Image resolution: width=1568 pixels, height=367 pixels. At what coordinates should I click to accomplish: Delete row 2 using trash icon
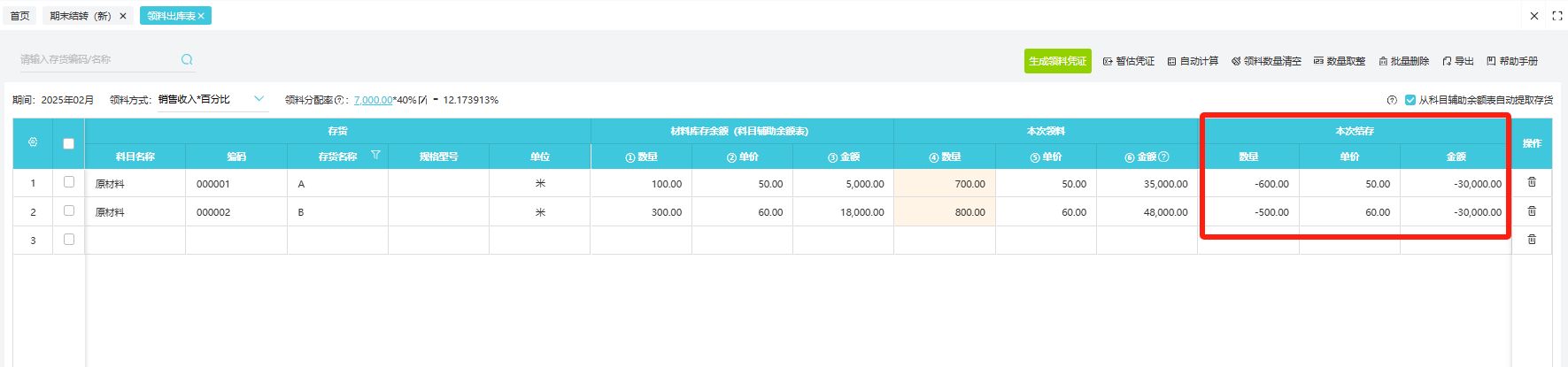pyautogui.click(x=1532, y=211)
